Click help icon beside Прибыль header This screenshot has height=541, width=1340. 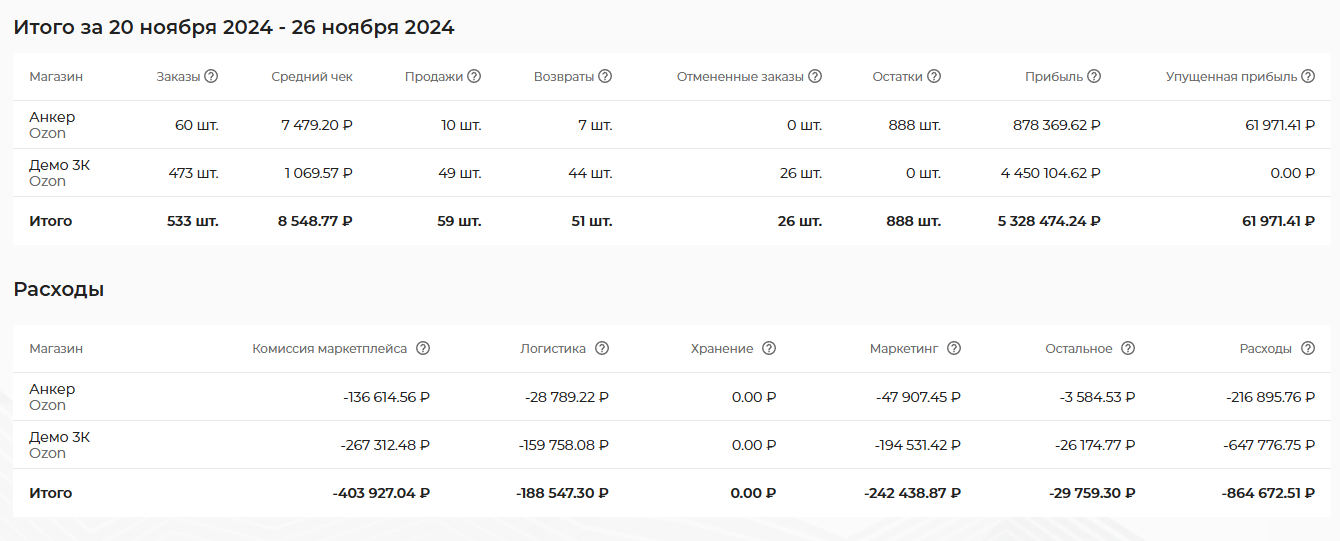[1094, 77]
